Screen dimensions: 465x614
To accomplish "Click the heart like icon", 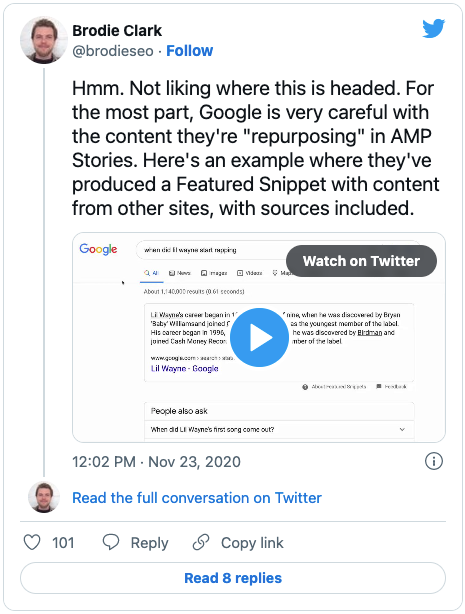I will (32, 543).
